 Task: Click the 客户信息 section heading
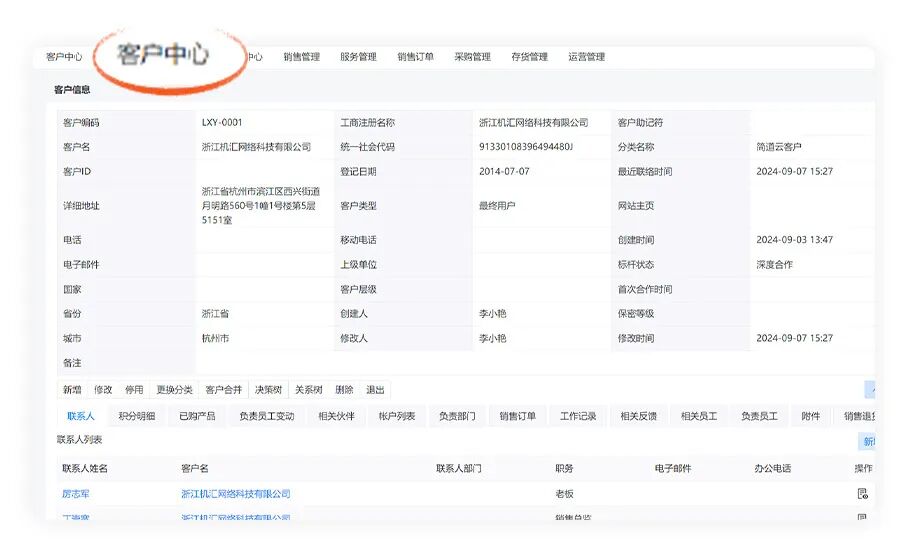click(72, 90)
